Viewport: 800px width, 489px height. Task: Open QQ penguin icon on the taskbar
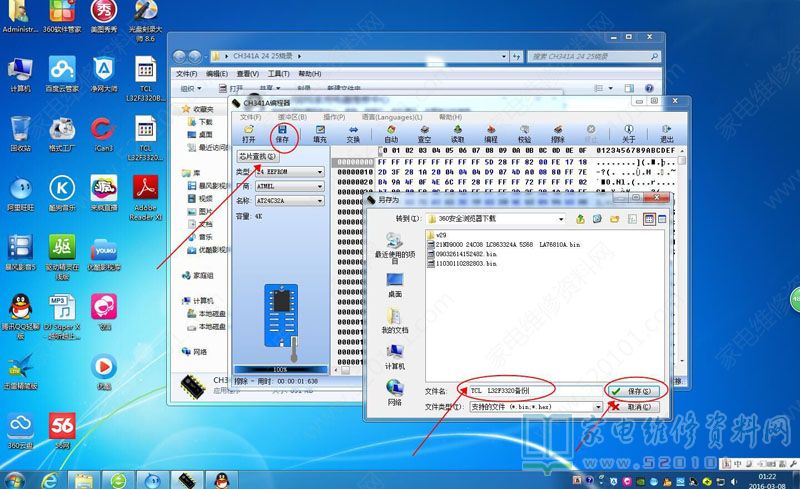pos(221,480)
